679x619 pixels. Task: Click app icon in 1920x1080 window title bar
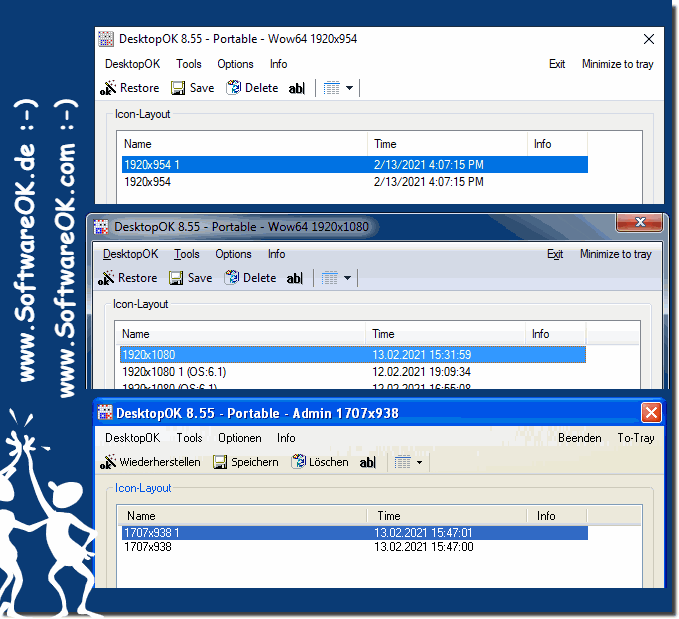(101, 227)
